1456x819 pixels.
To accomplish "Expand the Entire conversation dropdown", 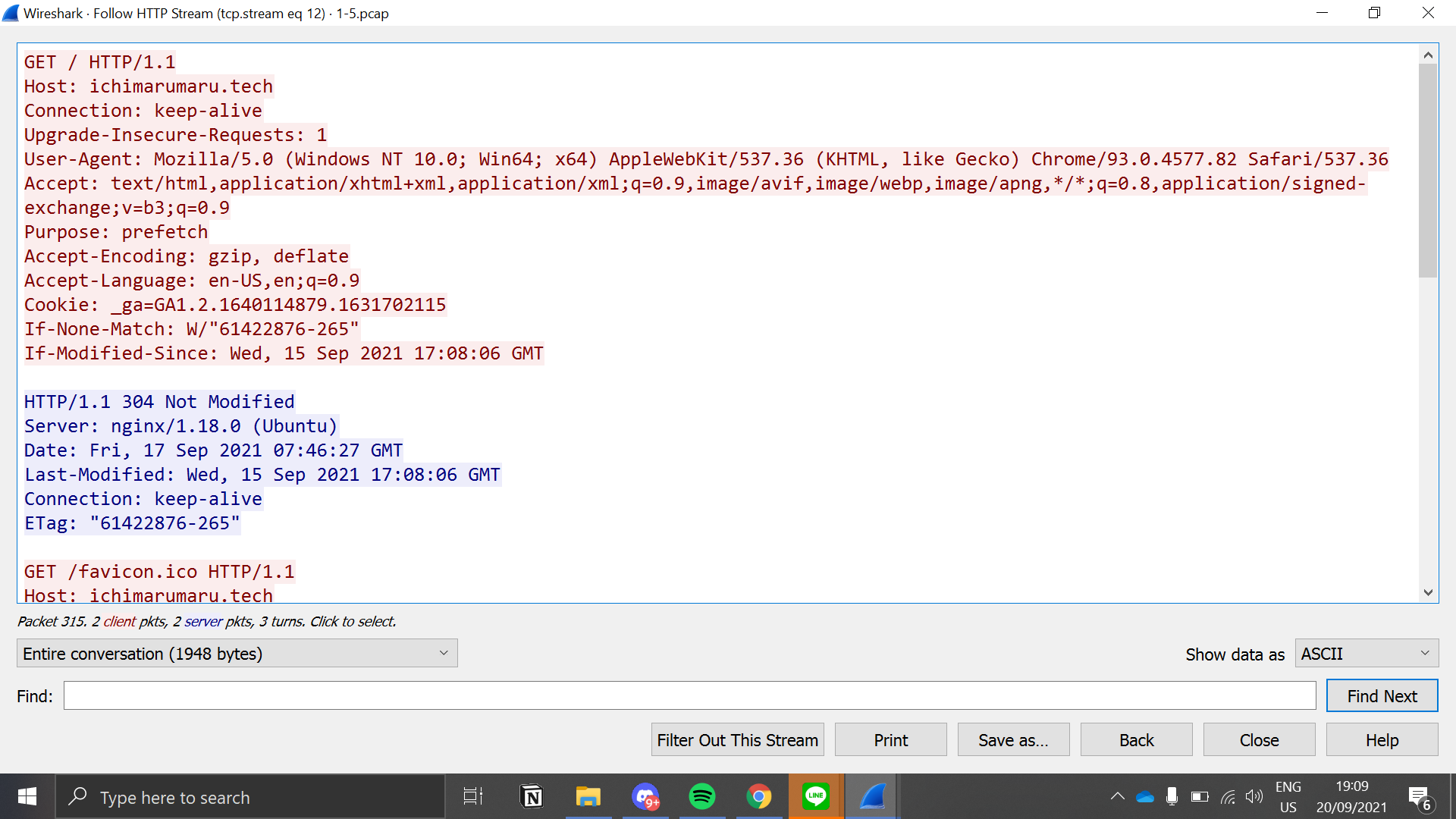I will (x=237, y=654).
